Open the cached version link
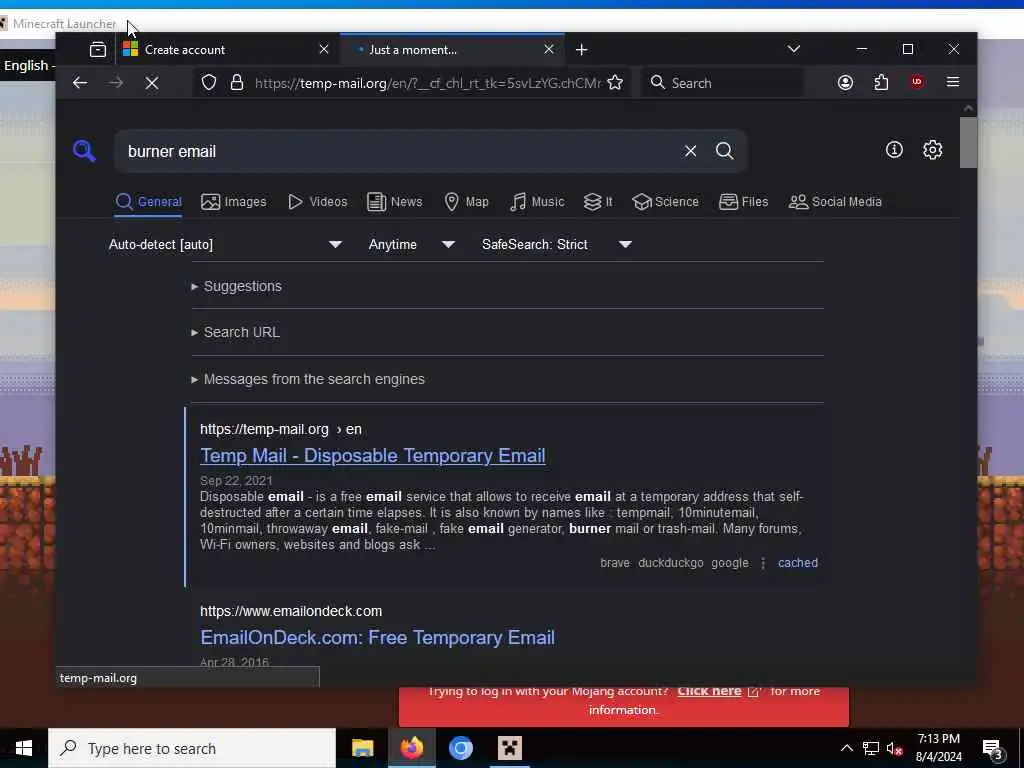1024x768 pixels. [797, 563]
